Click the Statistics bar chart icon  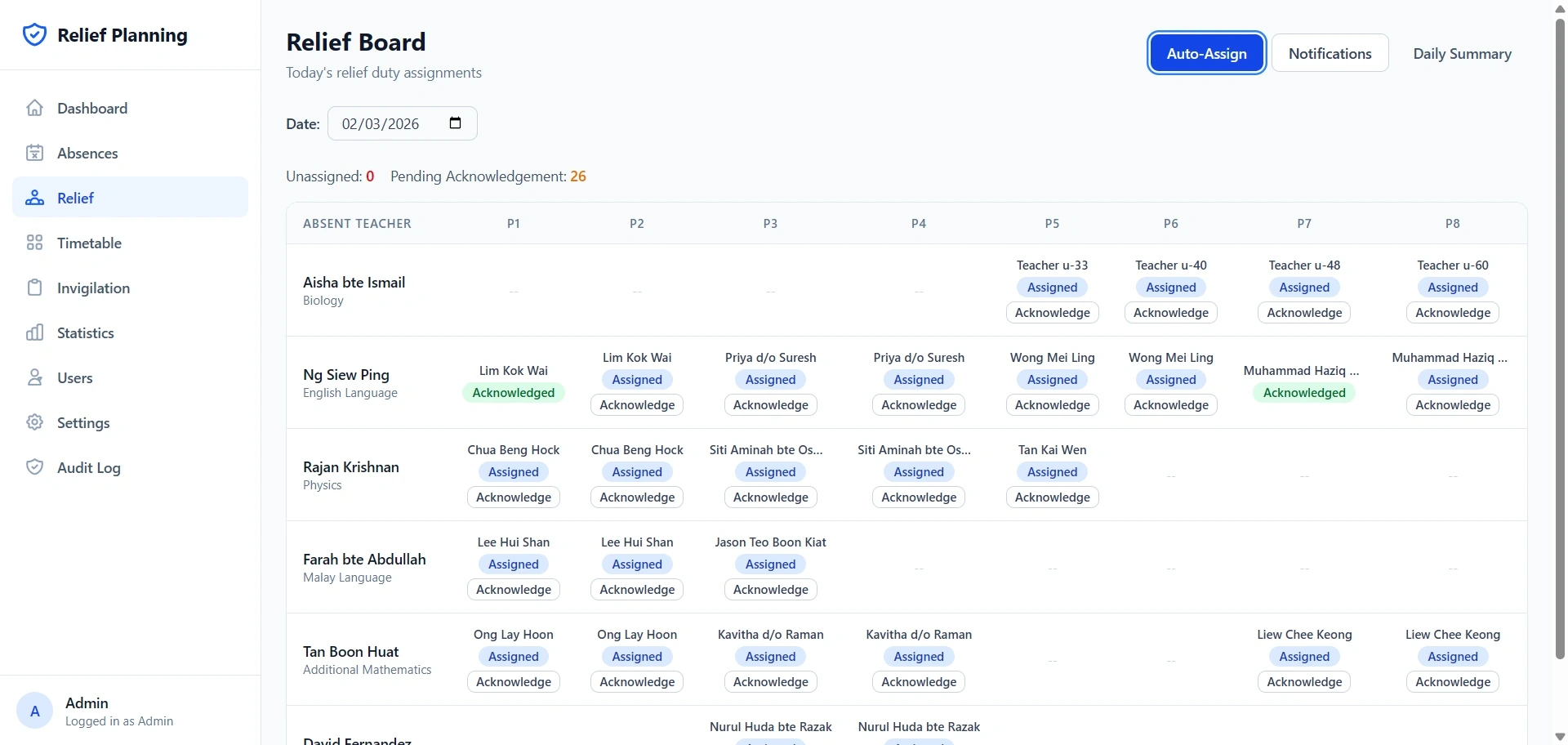tap(34, 332)
